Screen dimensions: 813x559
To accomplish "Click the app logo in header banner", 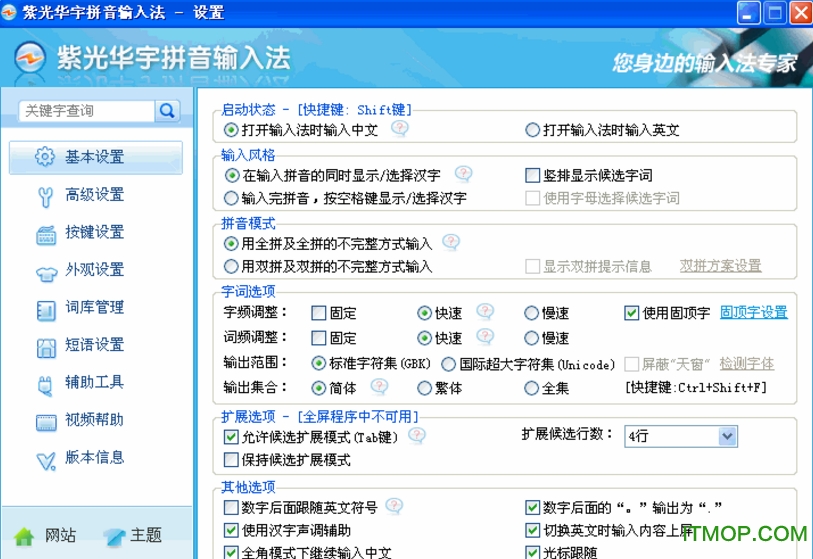I will coord(30,58).
